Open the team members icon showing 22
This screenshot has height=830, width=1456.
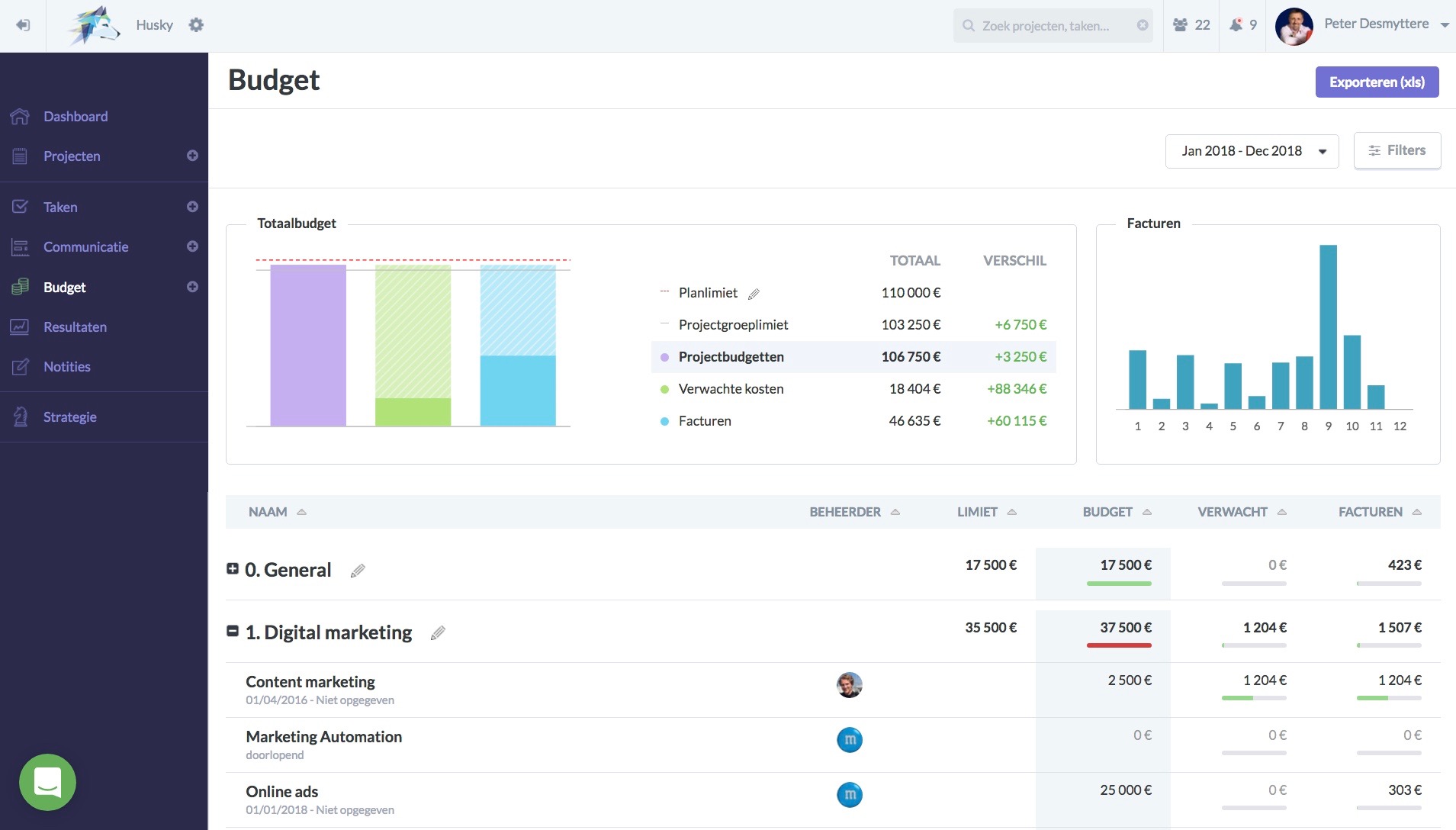1191,25
